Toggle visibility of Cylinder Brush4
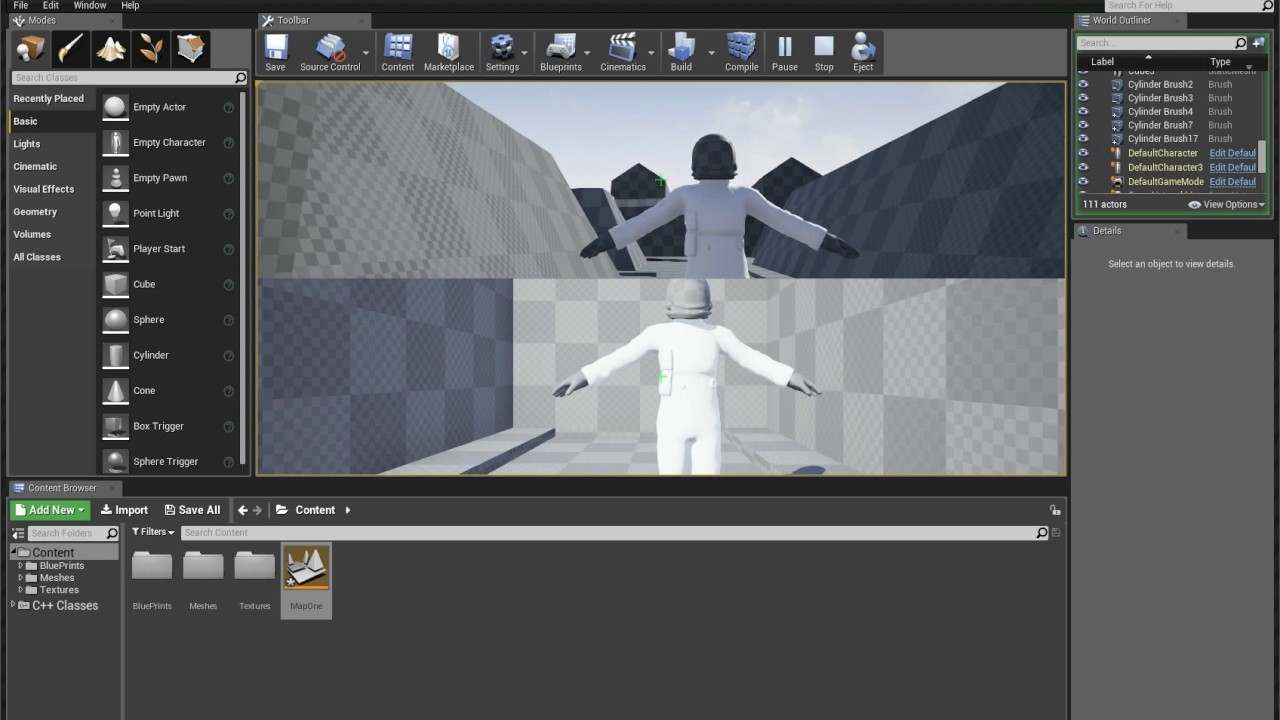The width and height of the screenshot is (1280, 720). point(1082,112)
